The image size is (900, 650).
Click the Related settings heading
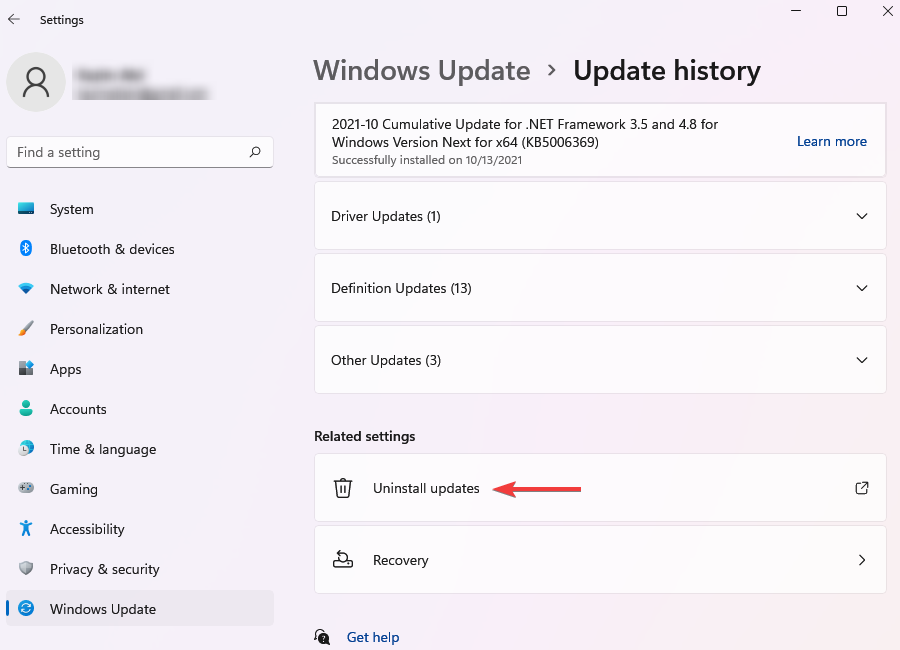point(364,436)
